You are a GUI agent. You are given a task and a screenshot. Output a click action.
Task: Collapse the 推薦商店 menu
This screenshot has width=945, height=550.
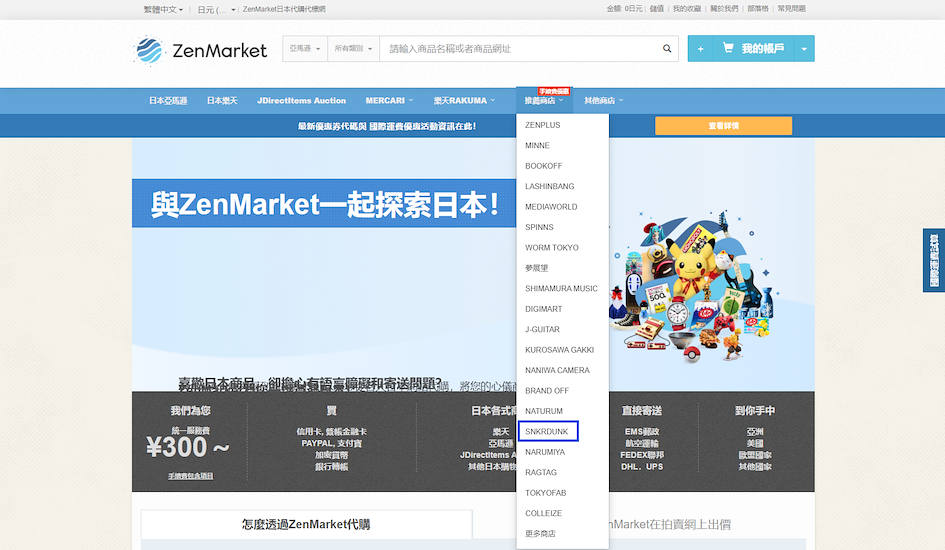coord(544,101)
